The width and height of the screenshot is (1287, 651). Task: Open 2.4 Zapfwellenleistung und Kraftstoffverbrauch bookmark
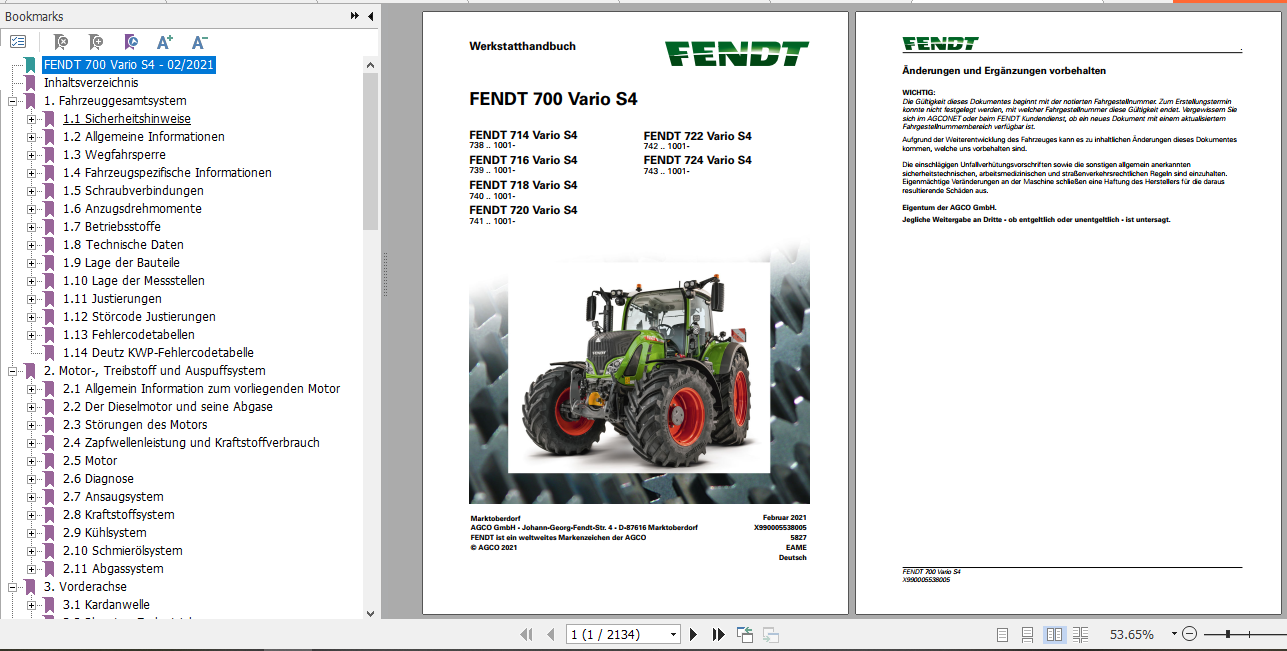[x=191, y=443]
